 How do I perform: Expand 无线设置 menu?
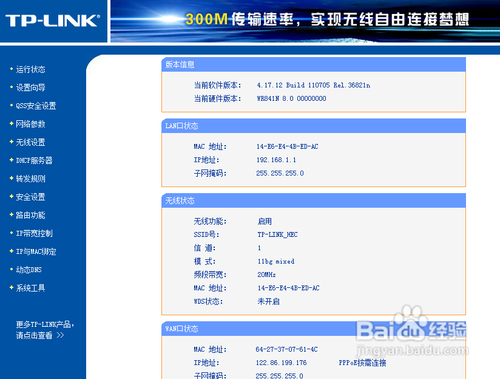tap(30, 142)
